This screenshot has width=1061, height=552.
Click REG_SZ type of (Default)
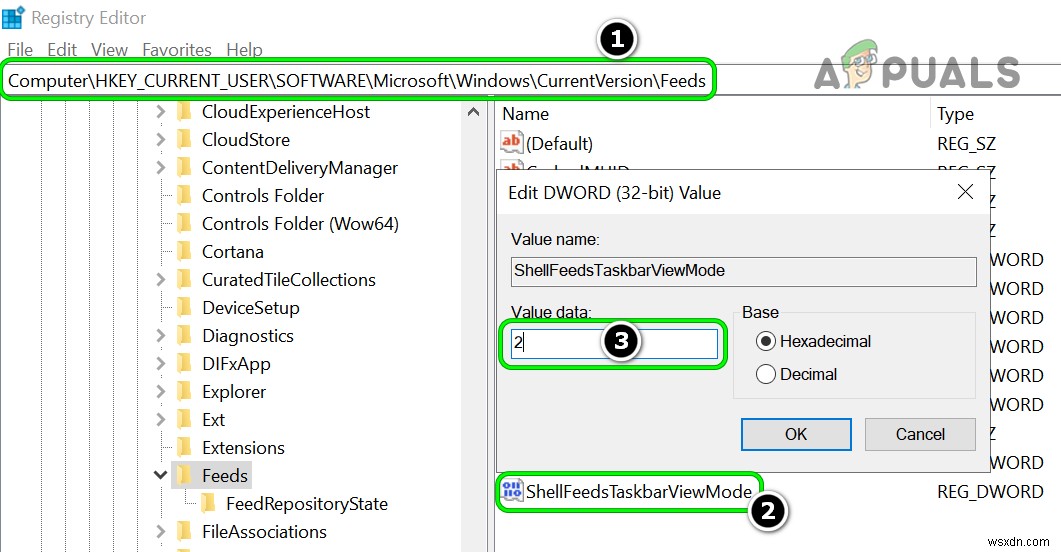click(966, 143)
